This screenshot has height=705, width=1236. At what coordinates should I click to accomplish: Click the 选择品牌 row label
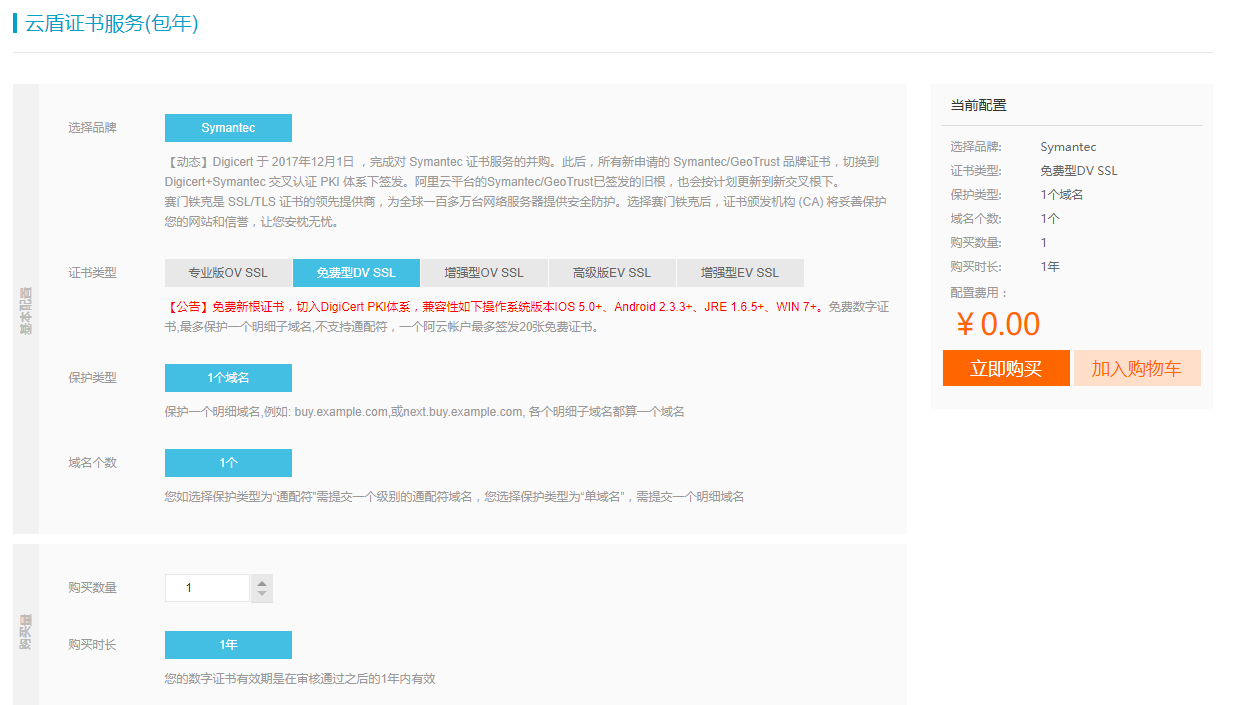click(x=92, y=128)
